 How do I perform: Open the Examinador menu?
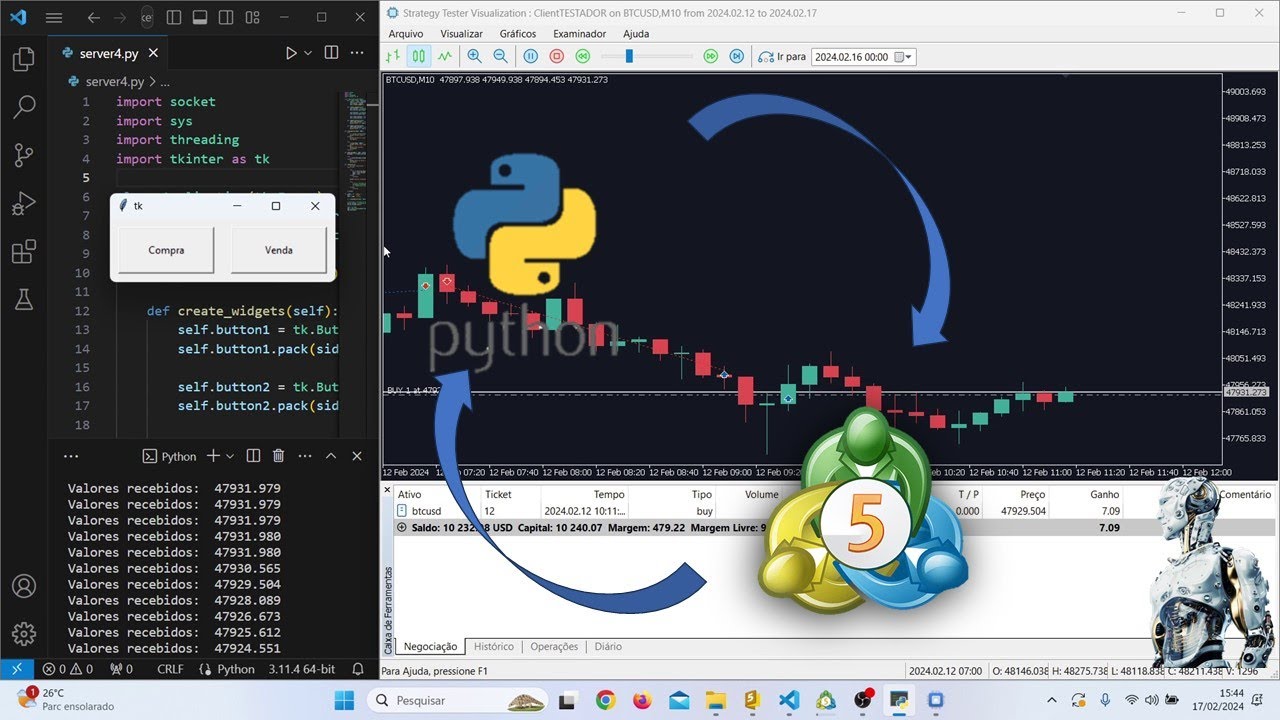[x=579, y=34]
